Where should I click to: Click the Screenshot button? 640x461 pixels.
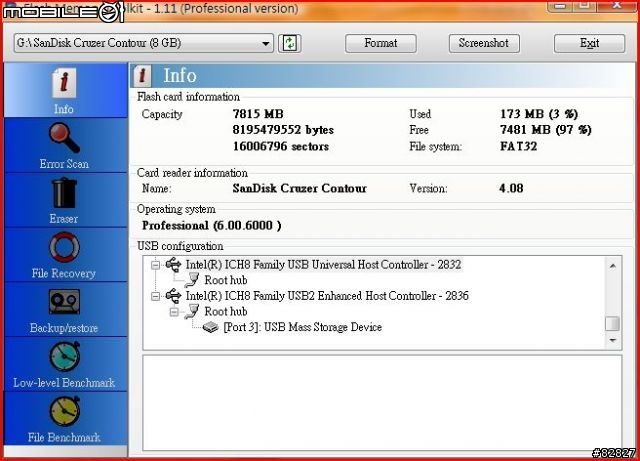484,43
